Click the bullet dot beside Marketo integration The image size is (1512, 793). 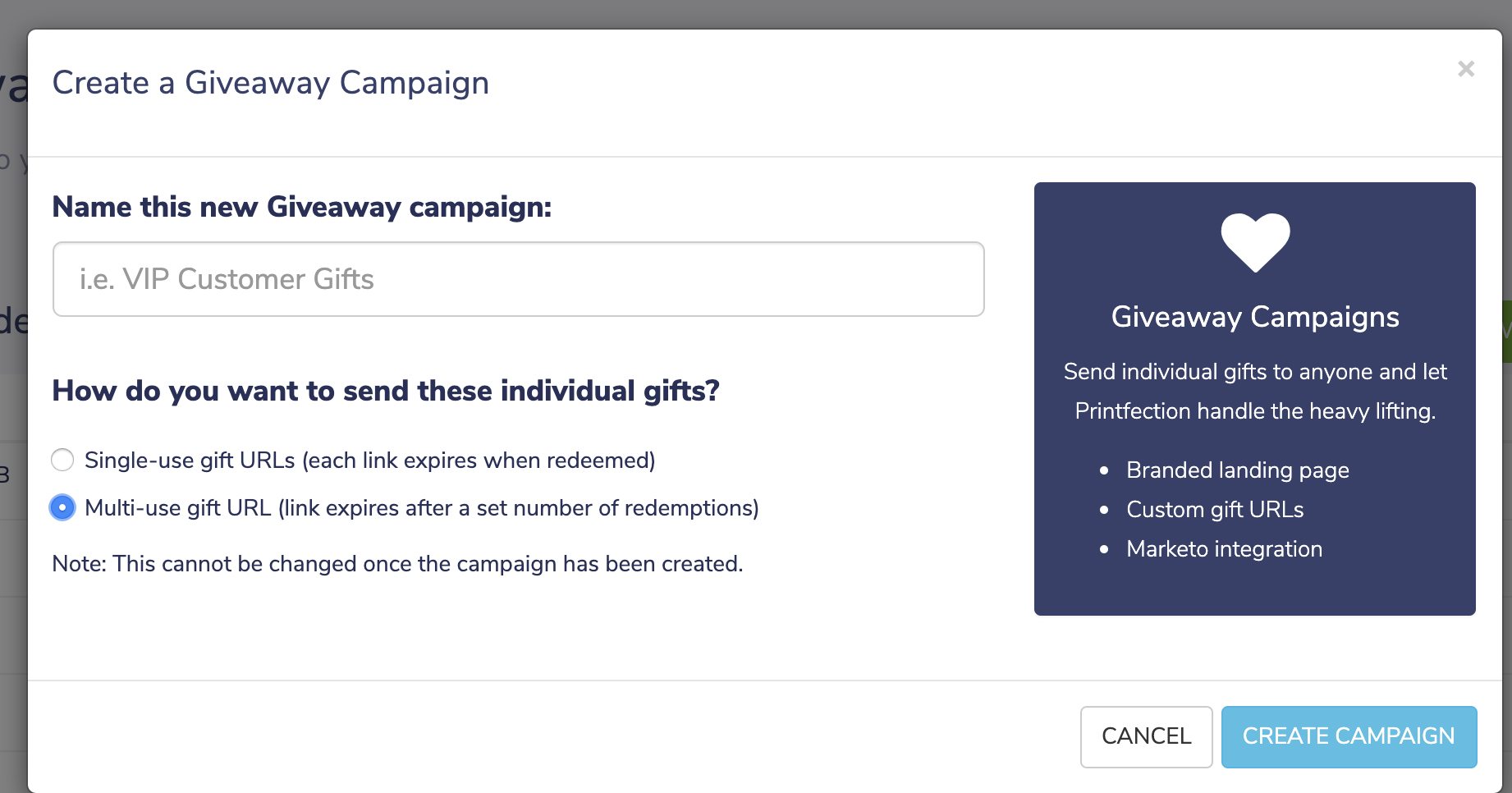[x=1104, y=549]
